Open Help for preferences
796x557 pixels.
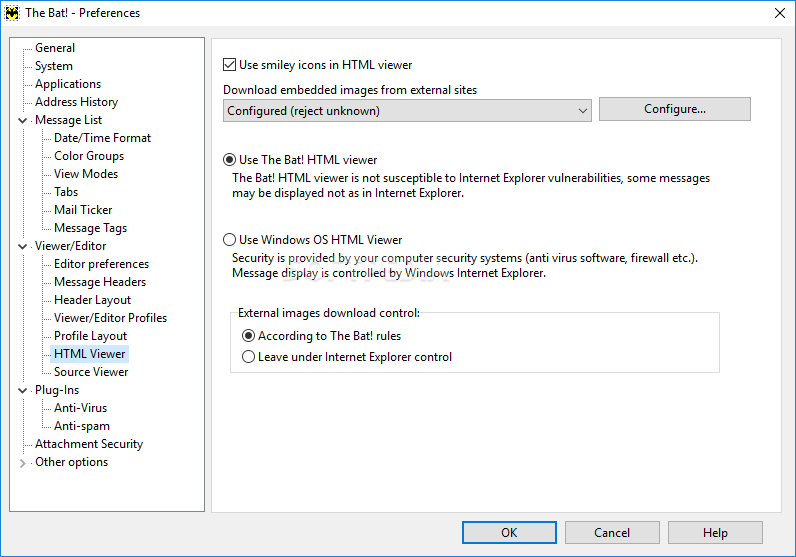coord(715,533)
